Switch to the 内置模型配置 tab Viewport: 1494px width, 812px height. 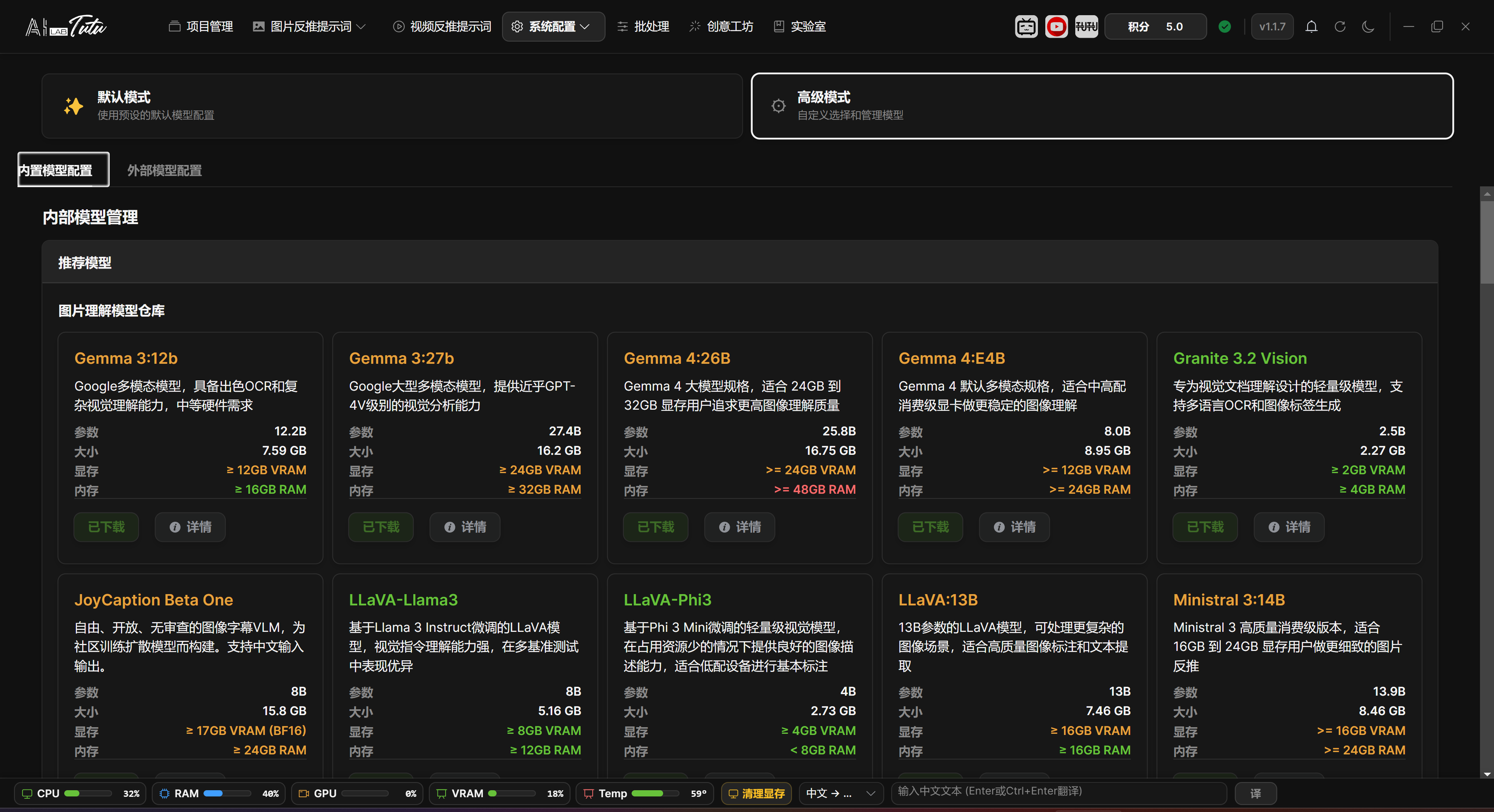coord(63,170)
